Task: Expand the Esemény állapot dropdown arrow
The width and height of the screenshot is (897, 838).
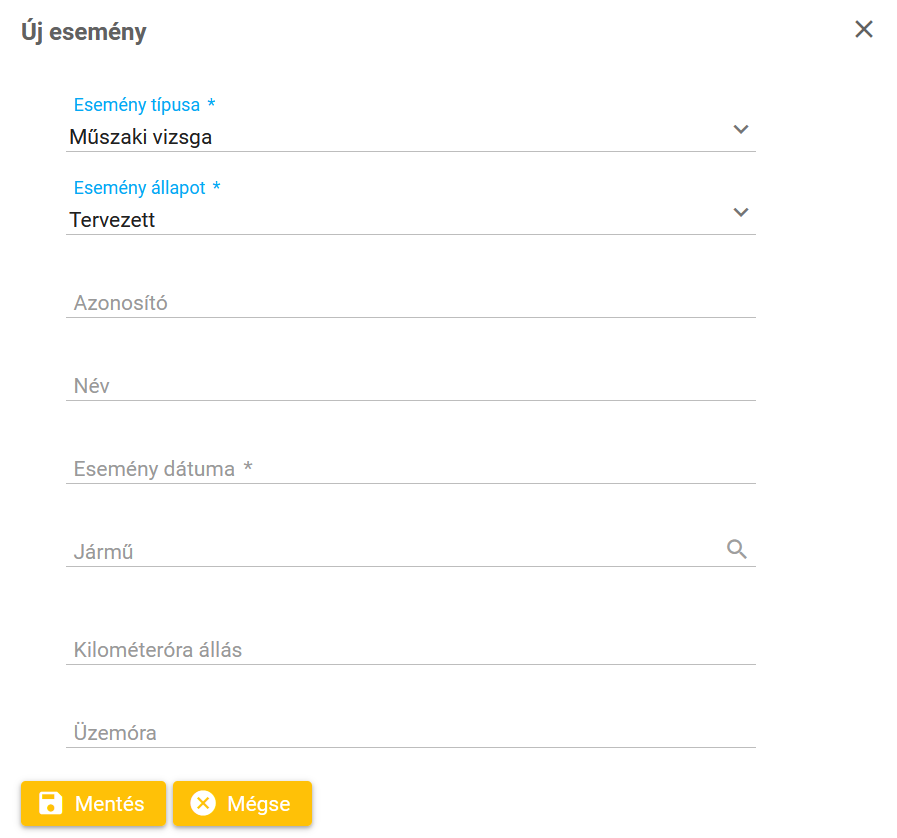Action: 741,212
